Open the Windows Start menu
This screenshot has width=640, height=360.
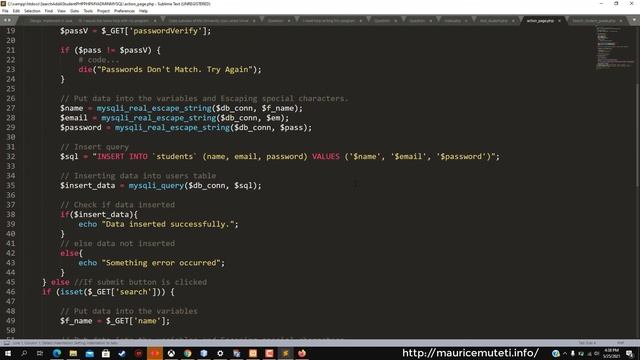8,353
